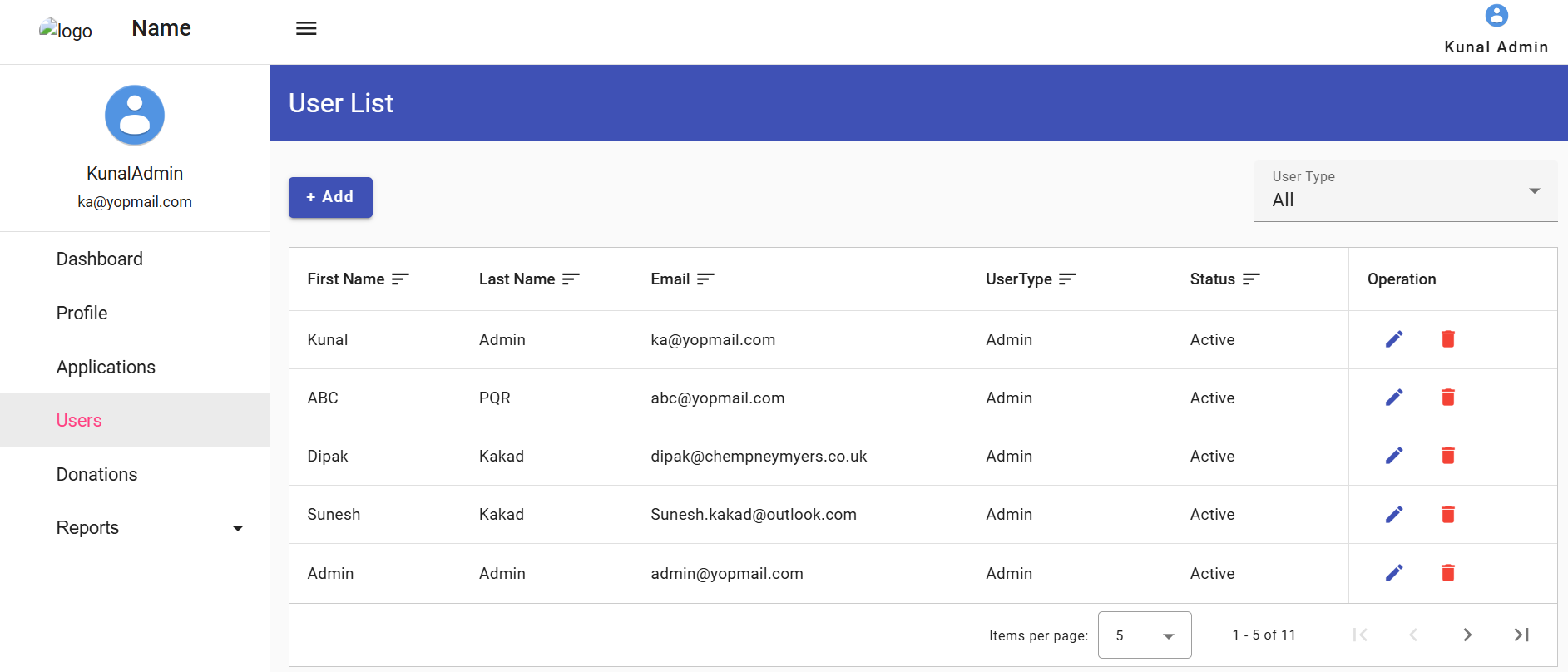
Task: Edit the Dipak Kakad user row
Action: click(x=1394, y=456)
